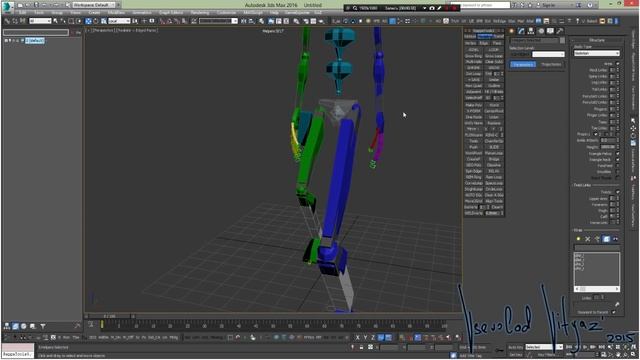The height and width of the screenshot is (360, 640).
Task: Open the Edit menu
Action: click(22, 13)
